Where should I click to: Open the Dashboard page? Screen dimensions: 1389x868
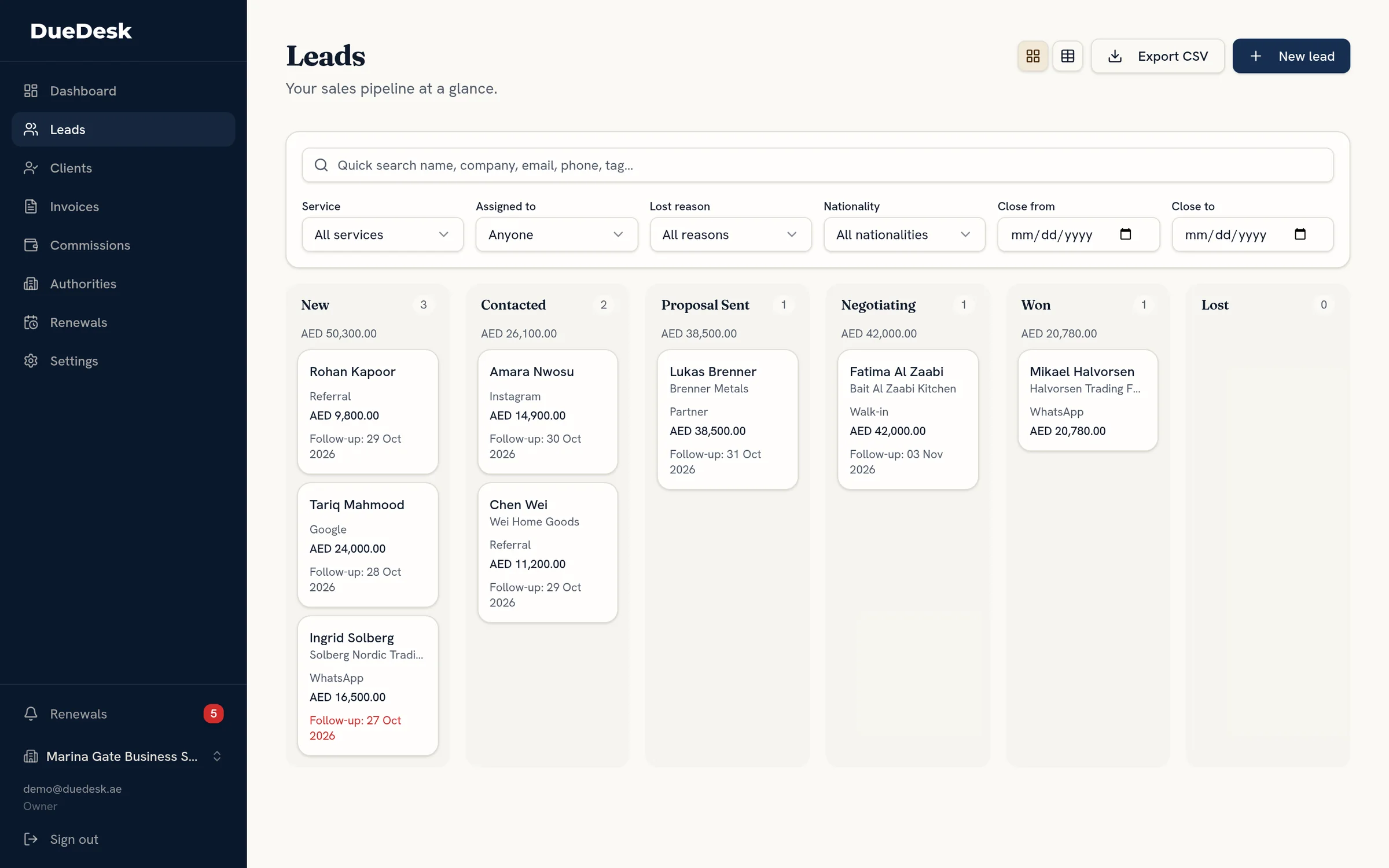[x=123, y=91]
